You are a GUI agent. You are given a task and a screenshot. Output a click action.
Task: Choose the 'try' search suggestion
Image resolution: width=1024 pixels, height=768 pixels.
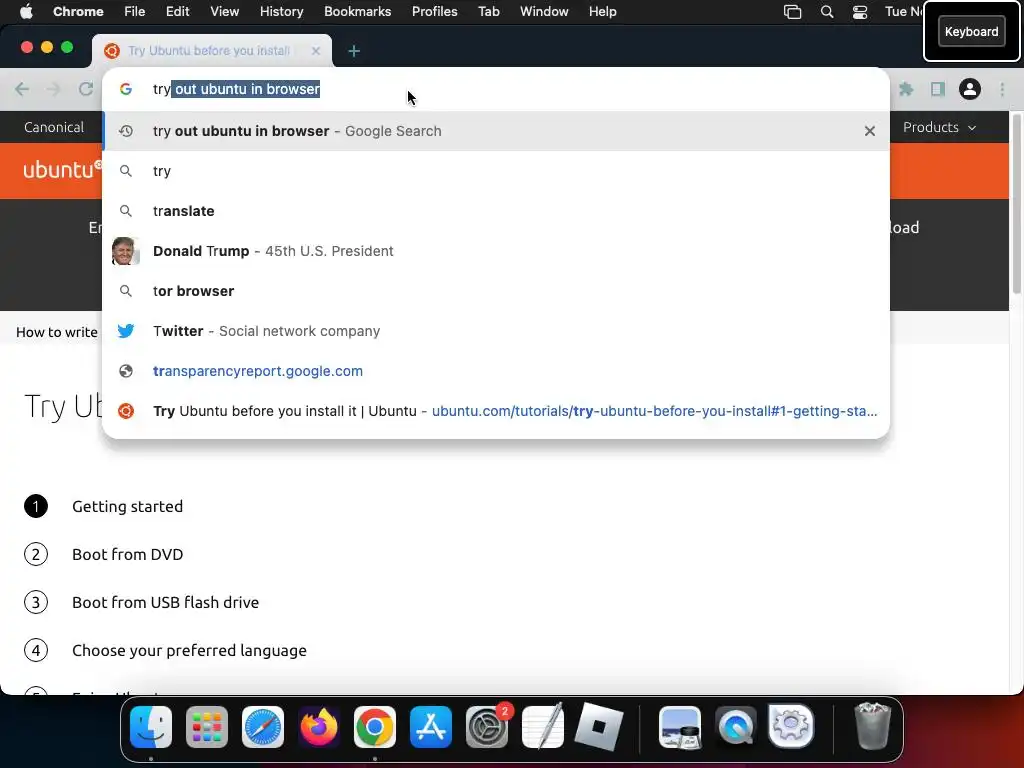click(496, 171)
